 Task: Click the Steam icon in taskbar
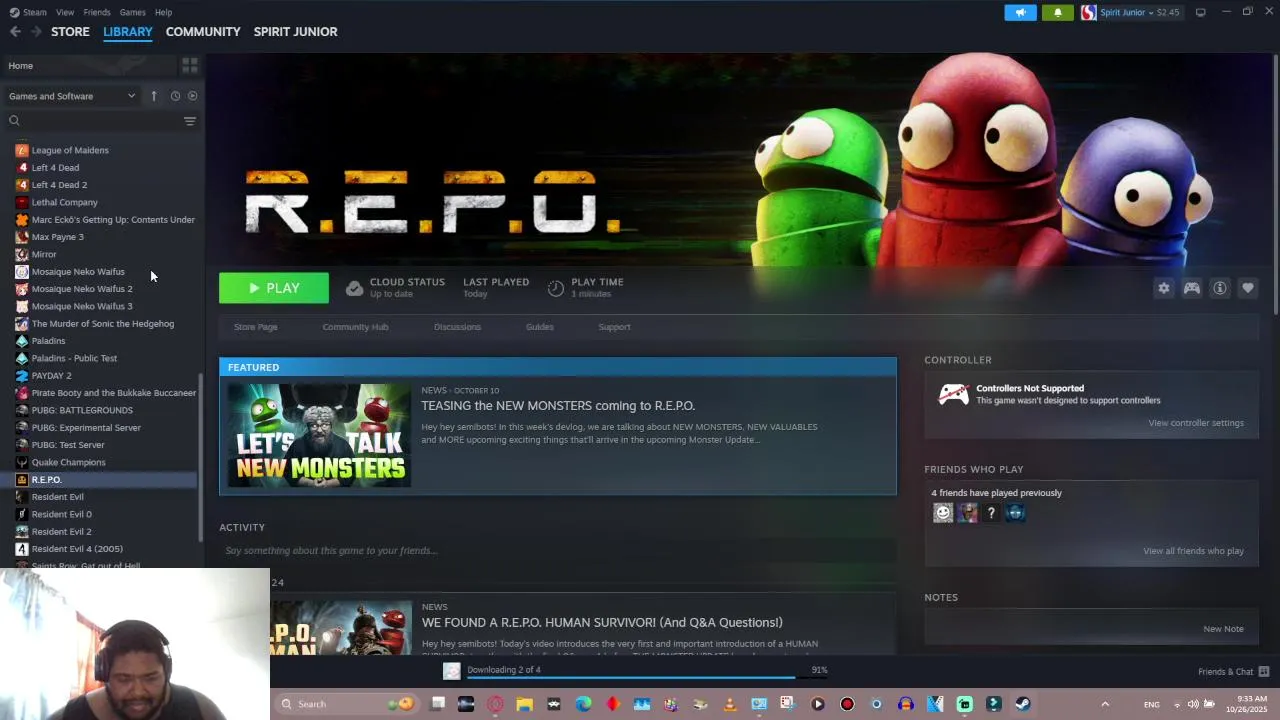point(1022,704)
